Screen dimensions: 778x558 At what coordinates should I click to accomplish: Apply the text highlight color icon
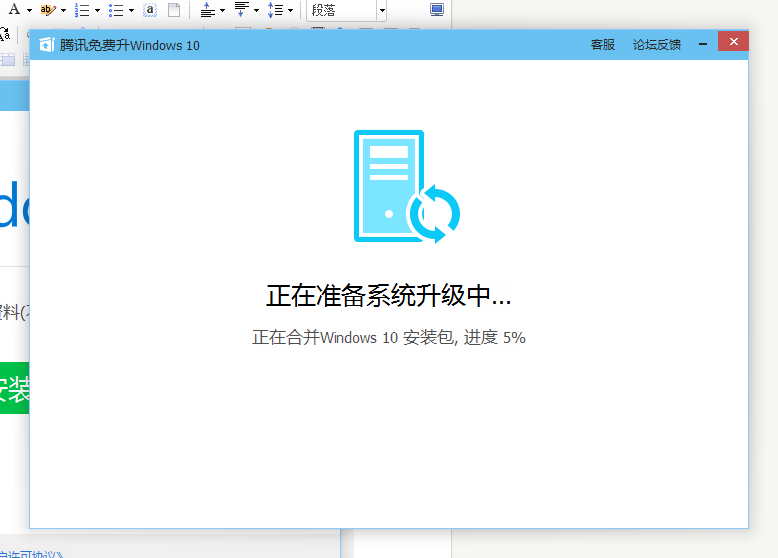[x=48, y=9]
